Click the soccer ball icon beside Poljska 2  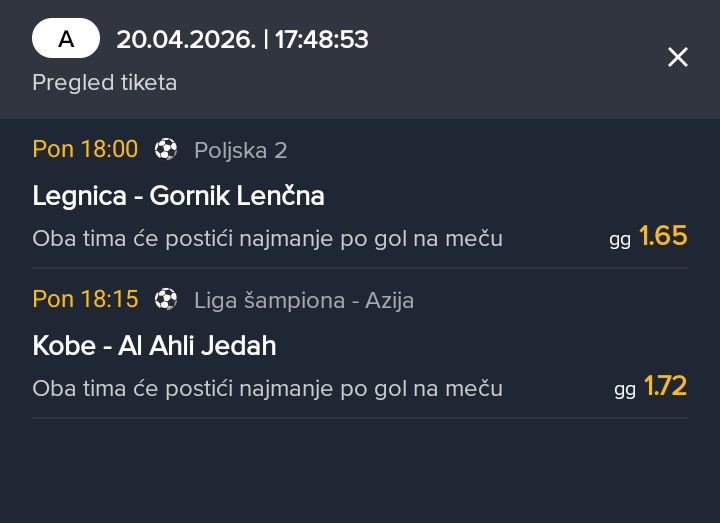[x=166, y=150]
